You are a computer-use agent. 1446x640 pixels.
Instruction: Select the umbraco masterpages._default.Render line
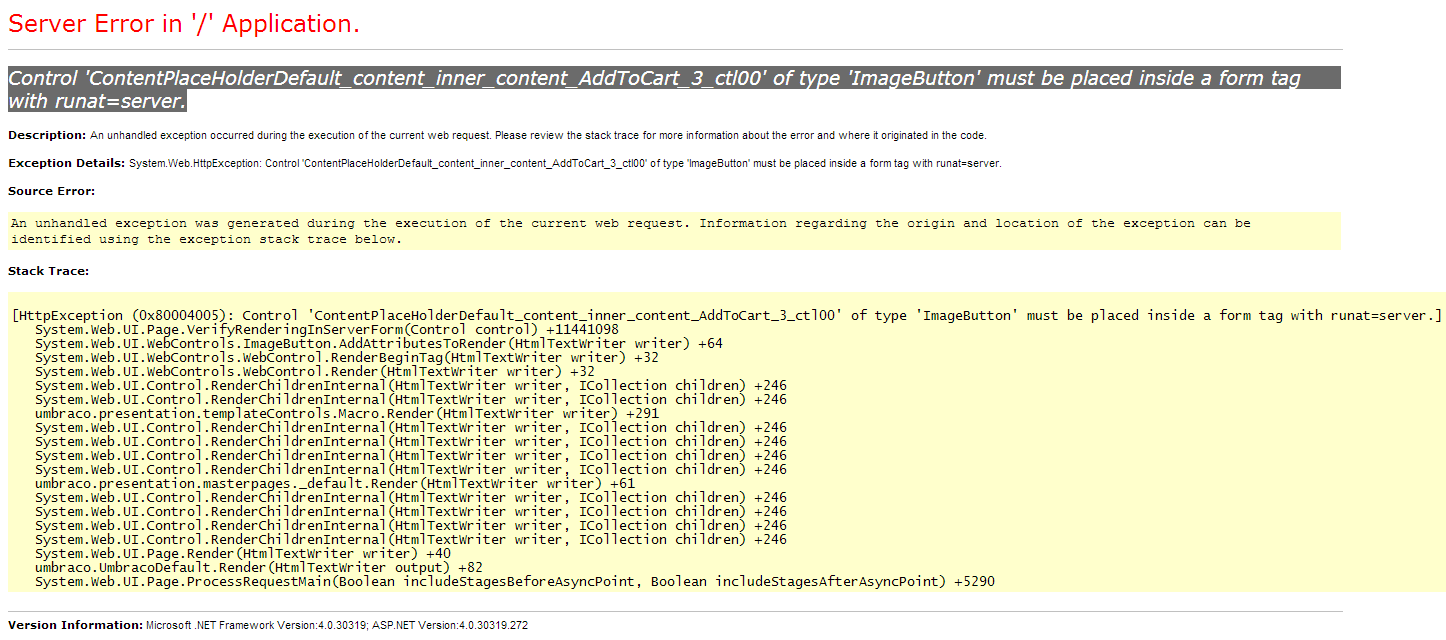[334, 483]
